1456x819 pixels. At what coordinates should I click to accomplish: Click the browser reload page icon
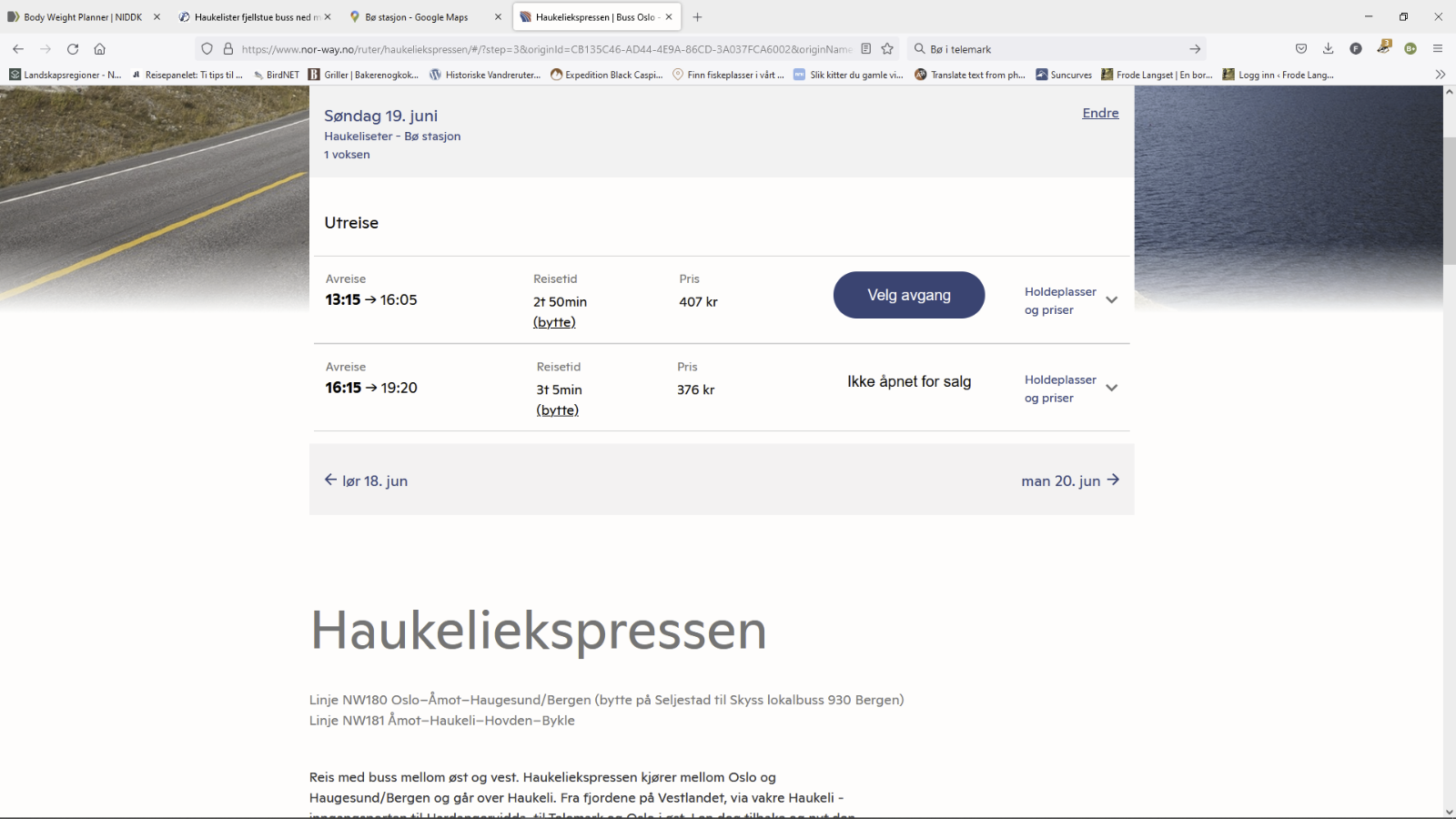(x=73, y=49)
